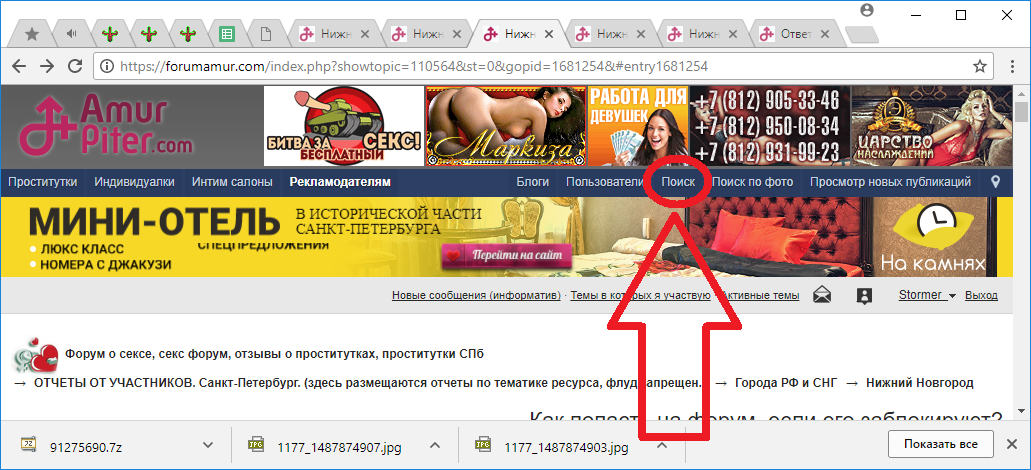Click the address bar URL field
The width and height of the screenshot is (1031, 470).
pyautogui.click(x=540, y=67)
